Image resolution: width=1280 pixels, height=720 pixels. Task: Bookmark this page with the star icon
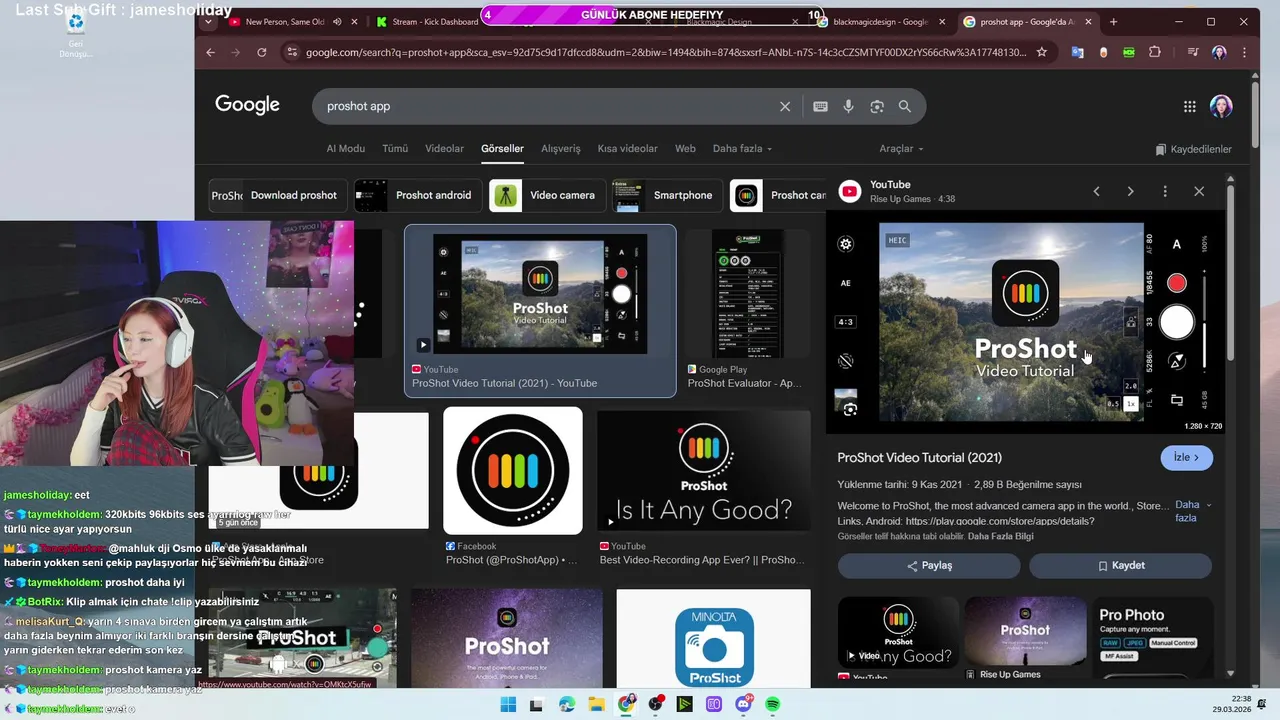[1041, 52]
